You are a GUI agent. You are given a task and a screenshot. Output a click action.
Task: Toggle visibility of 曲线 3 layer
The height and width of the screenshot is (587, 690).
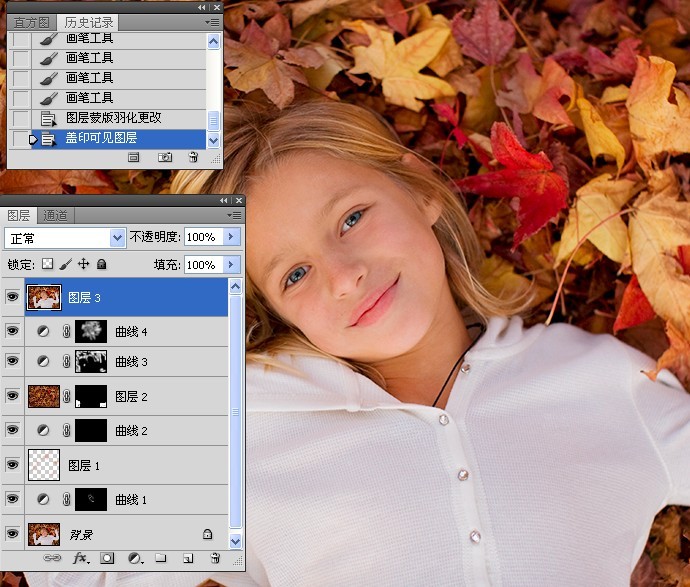(x=12, y=361)
